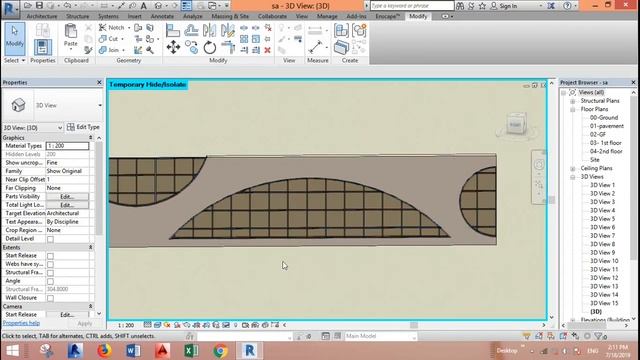This screenshot has width=640, height=360.
Task: Toggle the Detail Level checkbox
Action: pos(50,239)
